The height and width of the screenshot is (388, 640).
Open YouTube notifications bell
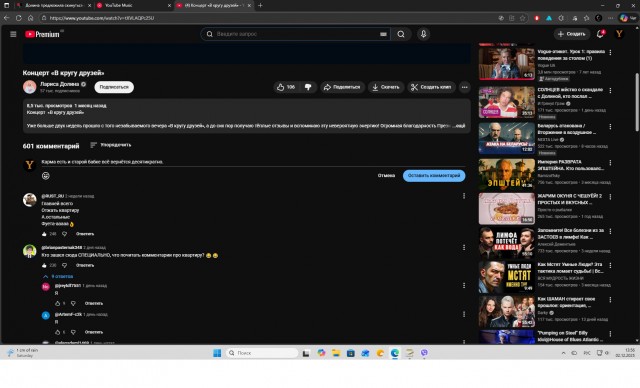pos(600,34)
